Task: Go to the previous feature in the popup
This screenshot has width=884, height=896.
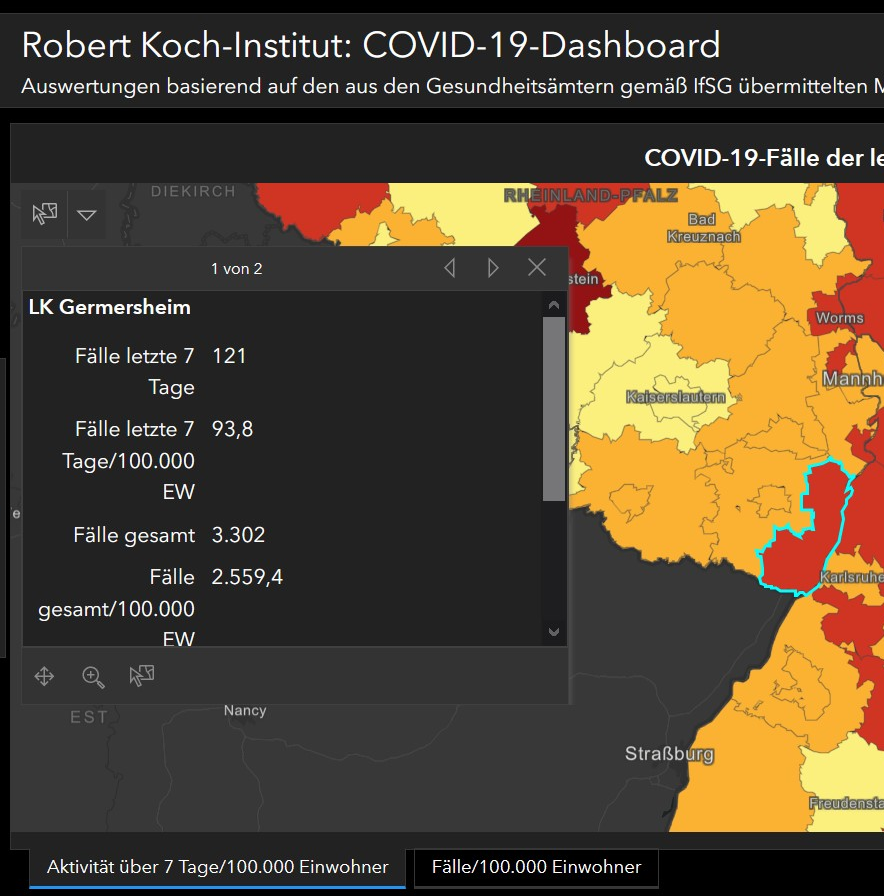Action: 450,267
